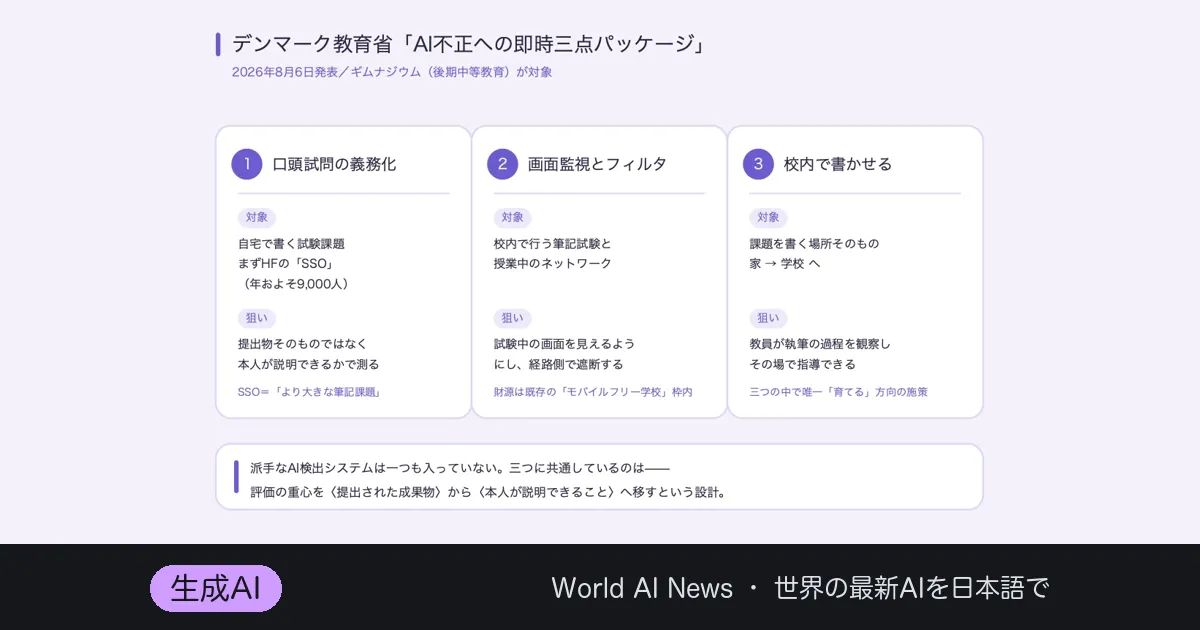Click 狙い tag in 校内で書かせる card
The height and width of the screenshot is (630, 1200).
(x=769, y=318)
